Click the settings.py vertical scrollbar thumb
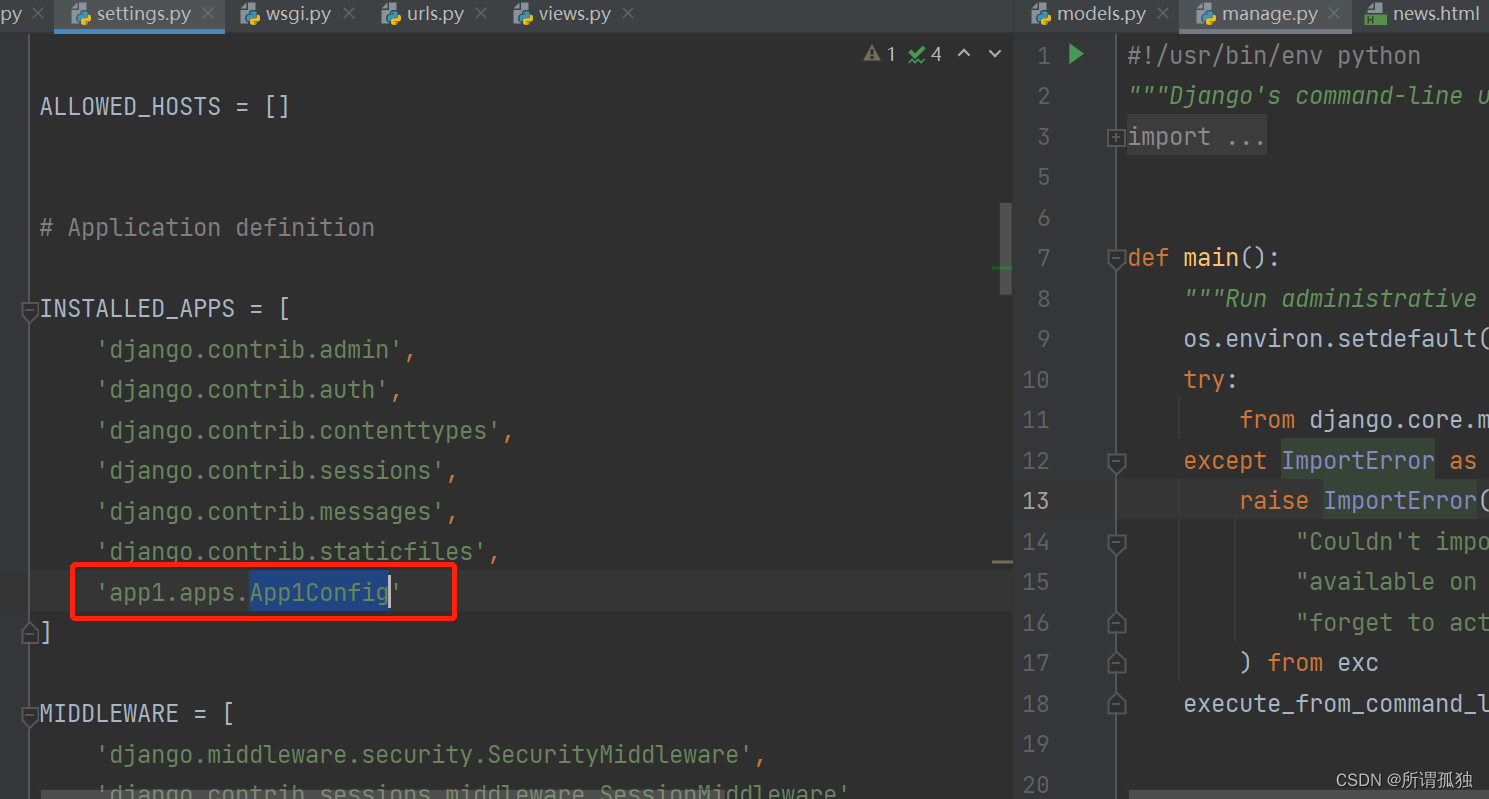Viewport: 1489px width, 799px height. pyautogui.click(x=1006, y=249)
